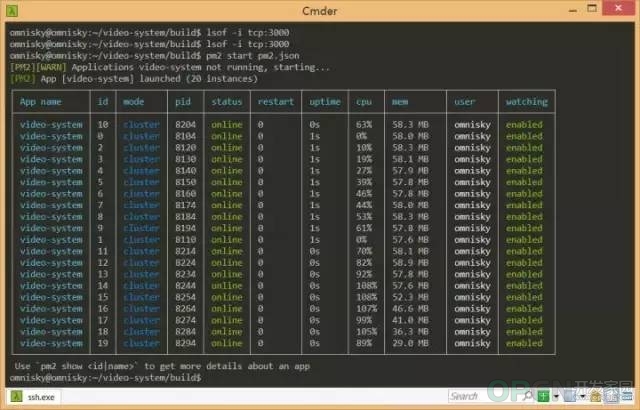Click the "mode" column header
Viewport: 640px width, 410px height.
[x=133, y=102]
